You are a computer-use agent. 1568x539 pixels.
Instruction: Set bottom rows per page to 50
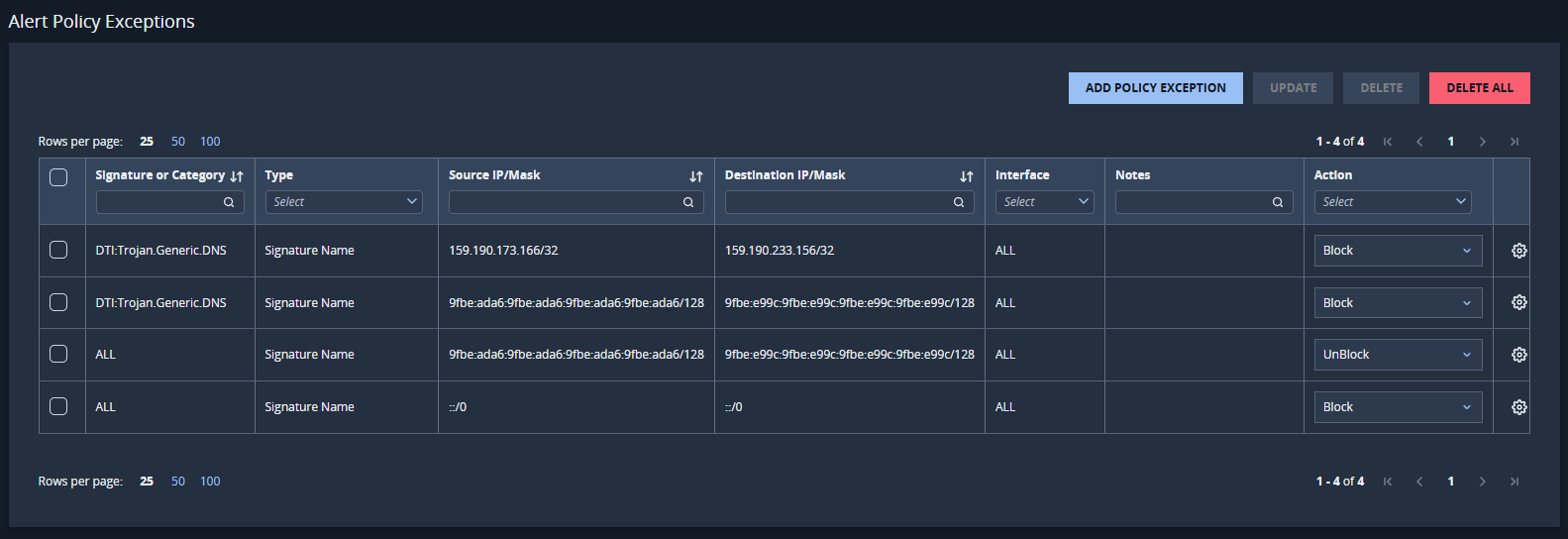pyautogui.click(x=178, y=482)
